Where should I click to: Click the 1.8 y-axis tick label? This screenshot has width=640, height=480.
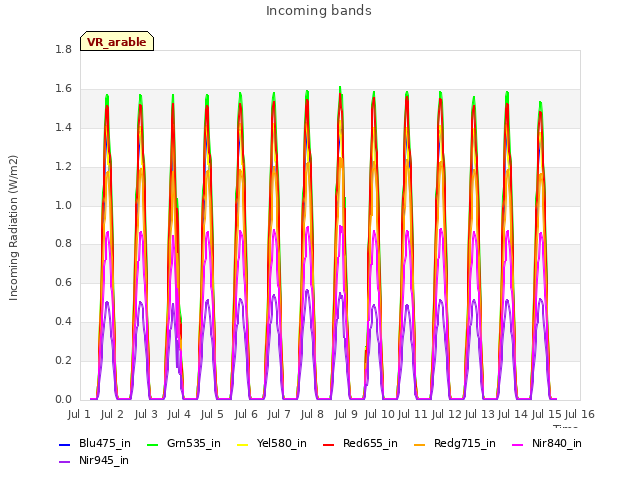pos(63,49)
